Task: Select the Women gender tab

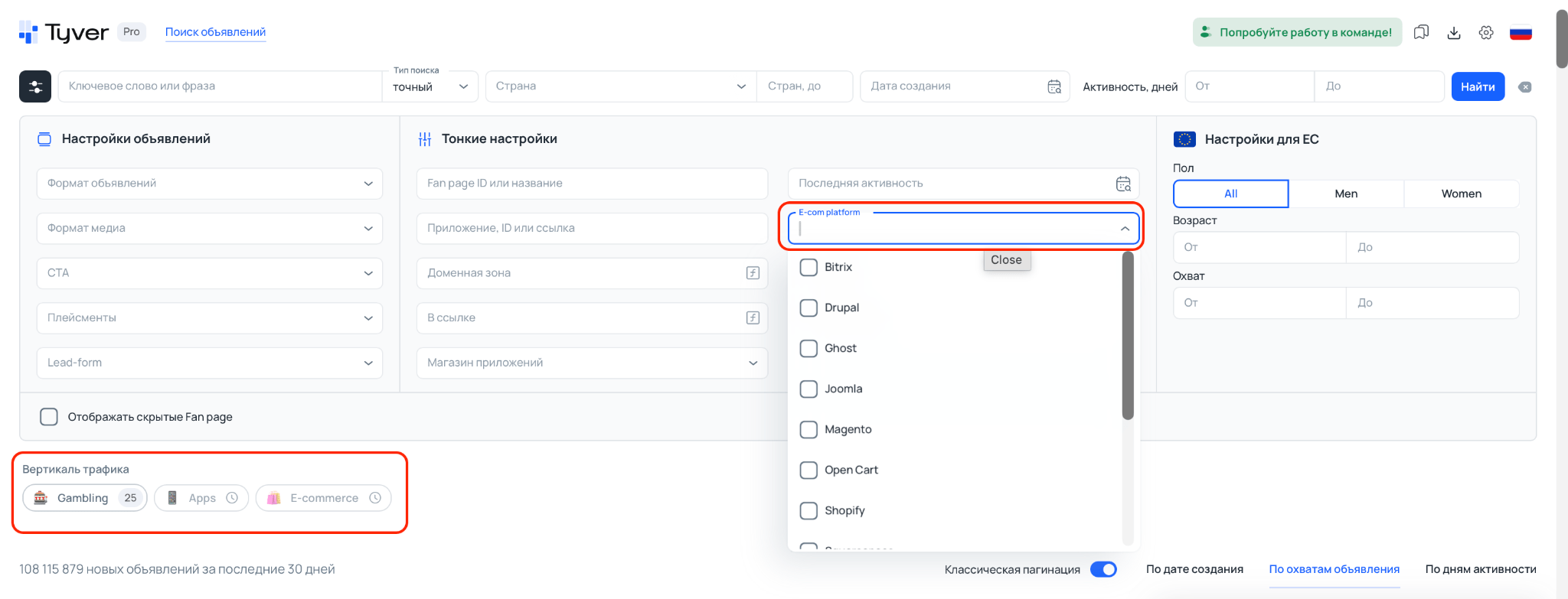Action: (1461, 194)
